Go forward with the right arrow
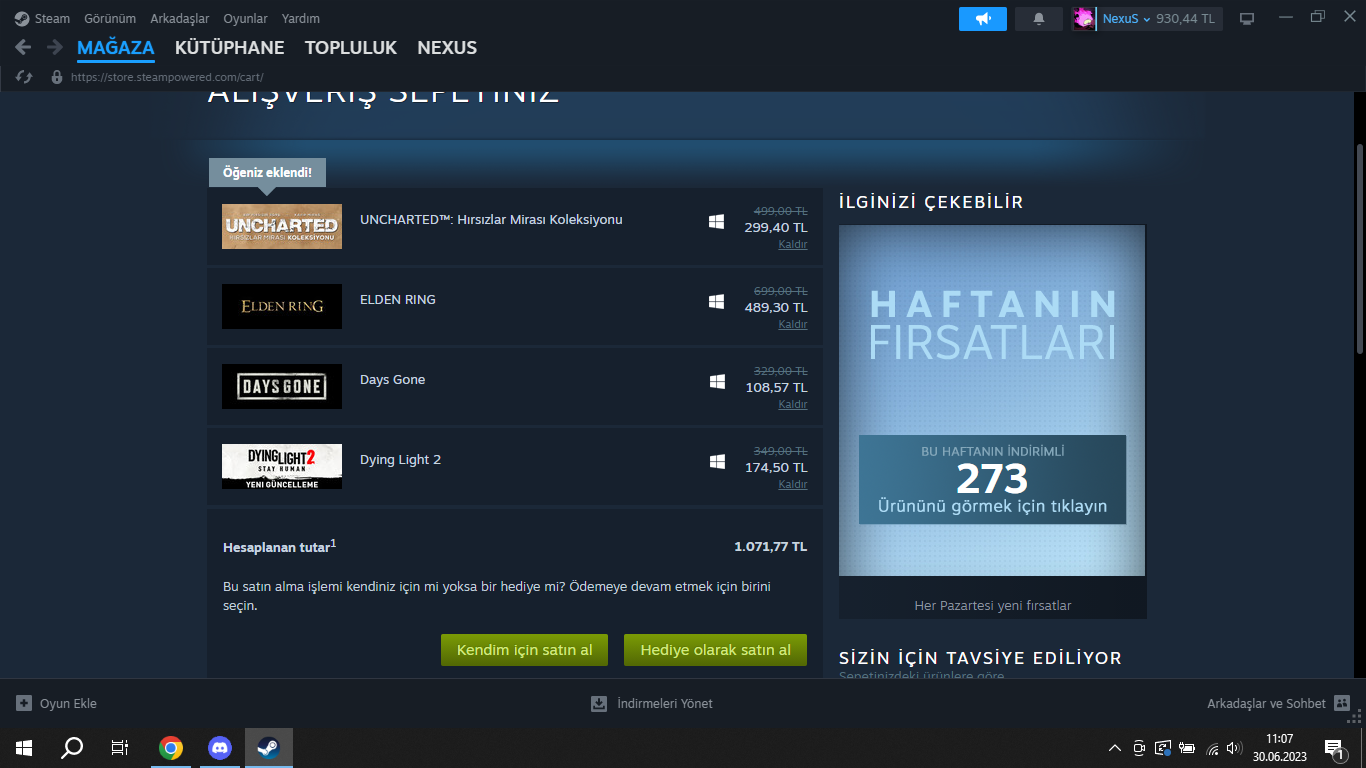The width and height of the screenshot is (1366, 768). coord(55,47)
